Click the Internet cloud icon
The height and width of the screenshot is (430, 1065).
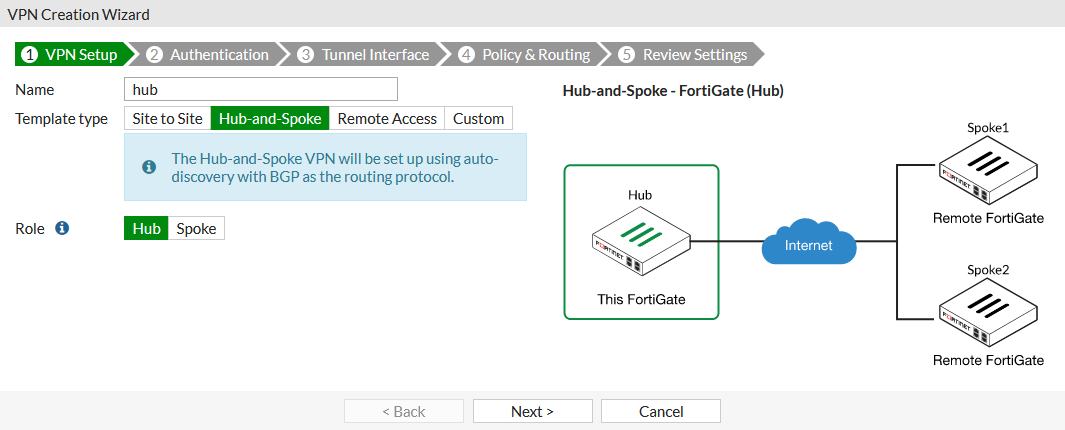(809, 243)
